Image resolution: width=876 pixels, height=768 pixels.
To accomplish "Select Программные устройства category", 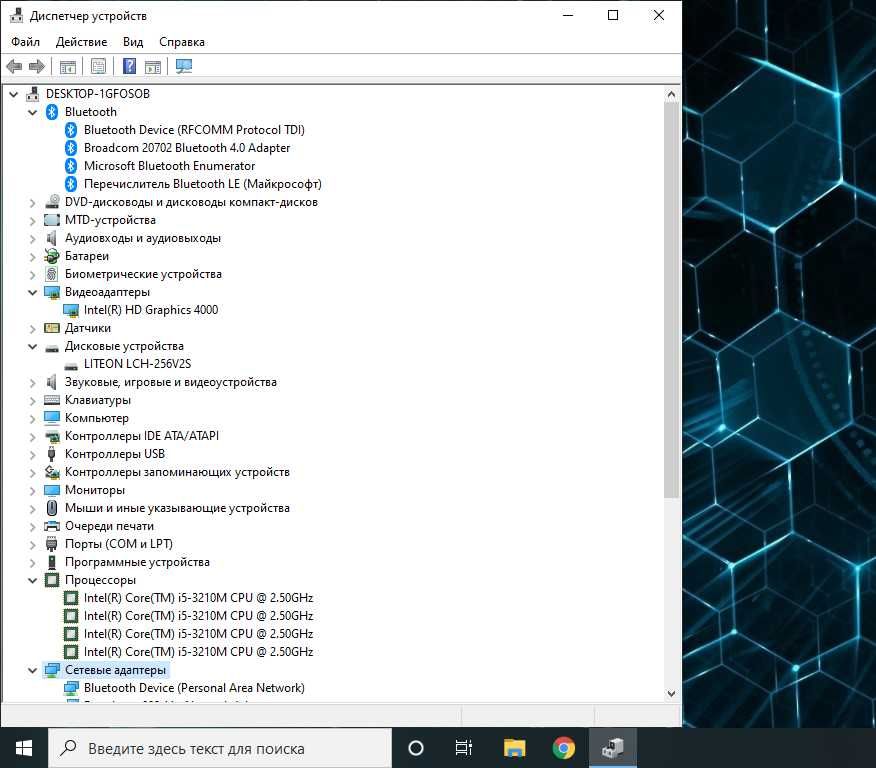I will pos(137,562).
